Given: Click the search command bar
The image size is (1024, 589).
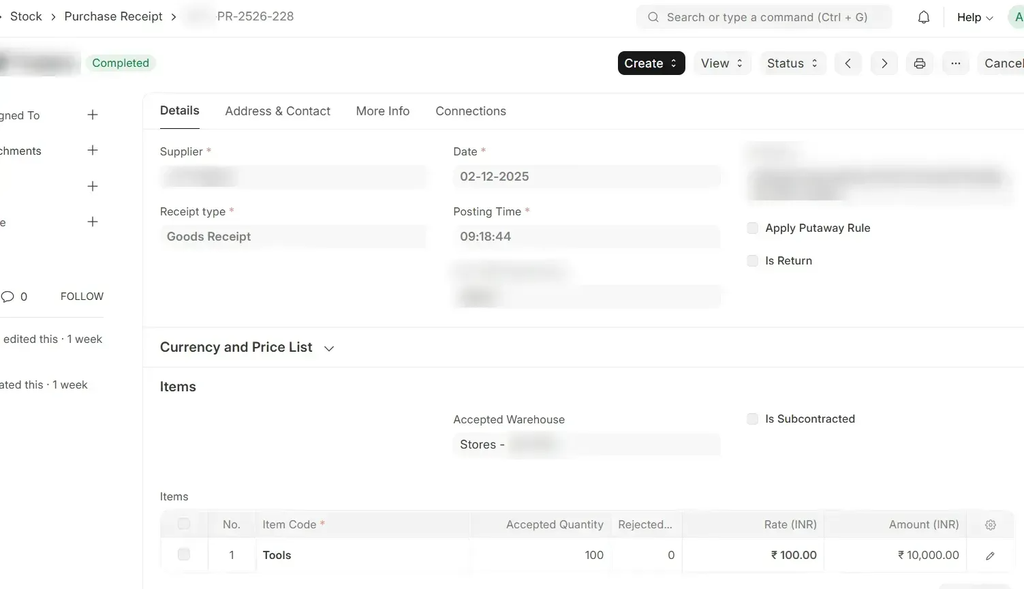Looking at the screenshot, I should click(764, 17).
